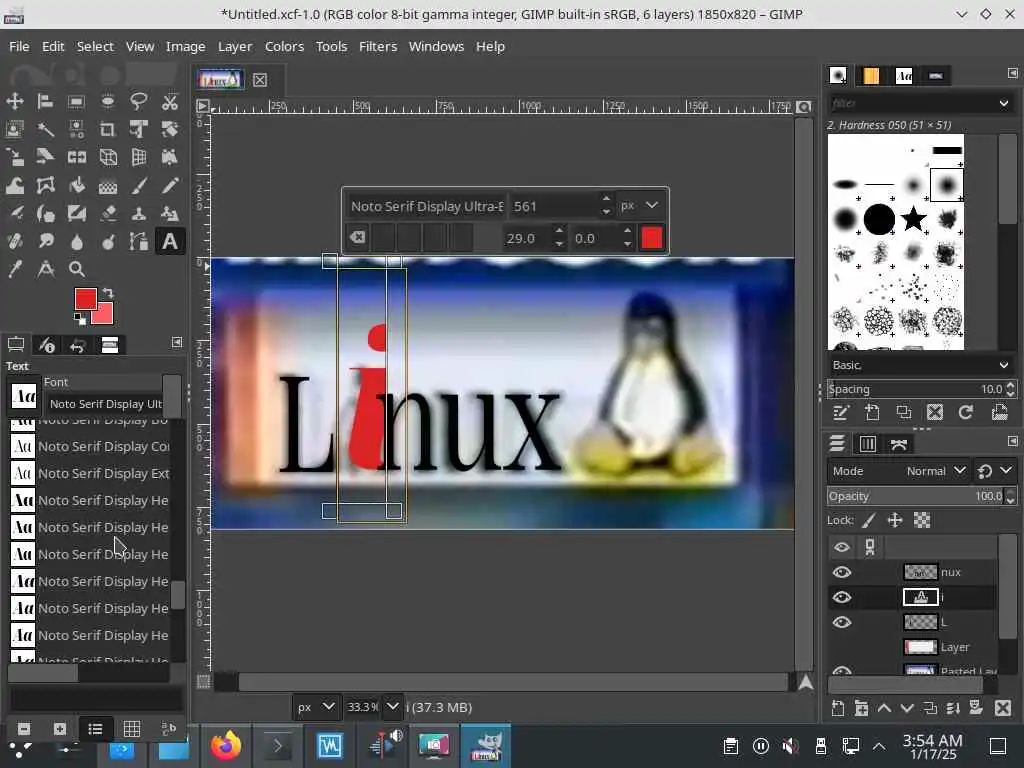Increase the text size 561 stepper

click(x=606, y=199)
